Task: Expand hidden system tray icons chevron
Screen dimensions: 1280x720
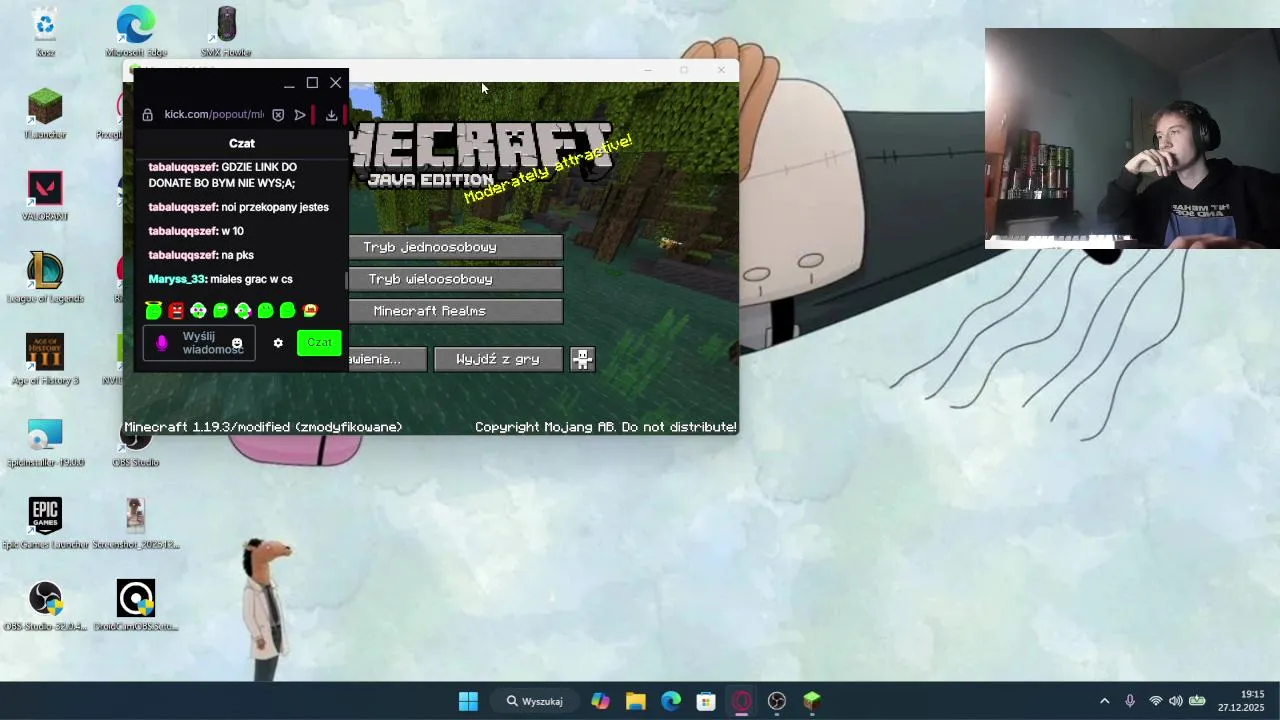Action: click(1104, 701)
